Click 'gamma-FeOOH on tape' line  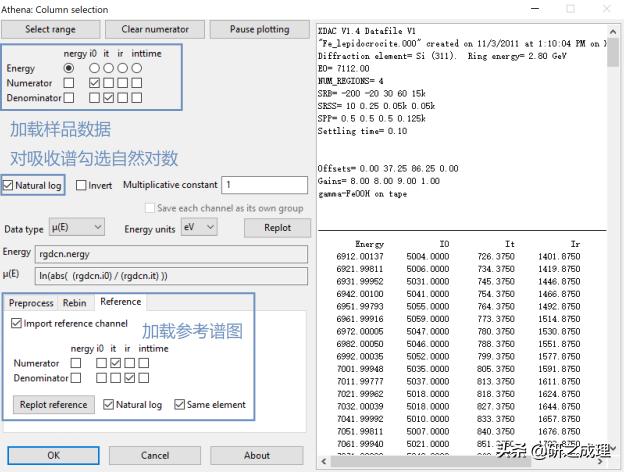point(362,194)
